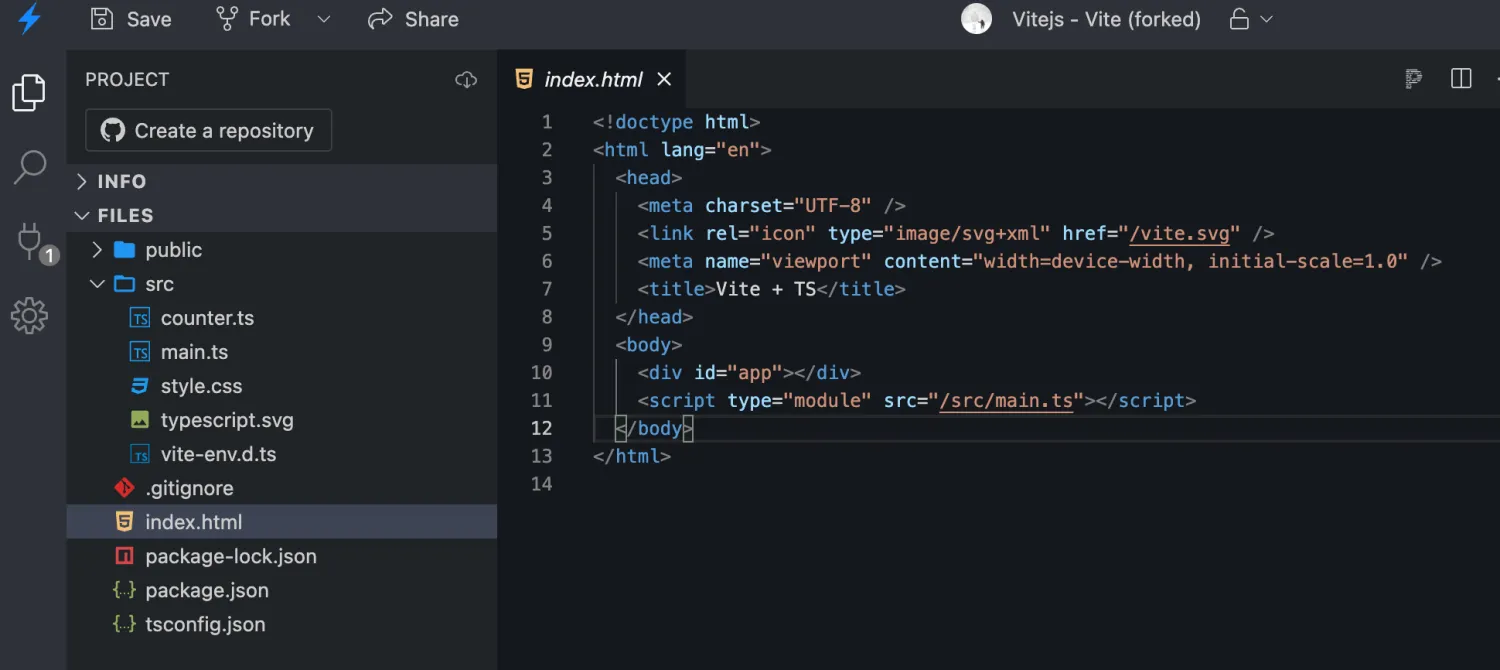
Task: Click the StackBlitz lightning bolt logo
Action: [x=30, y=19]
